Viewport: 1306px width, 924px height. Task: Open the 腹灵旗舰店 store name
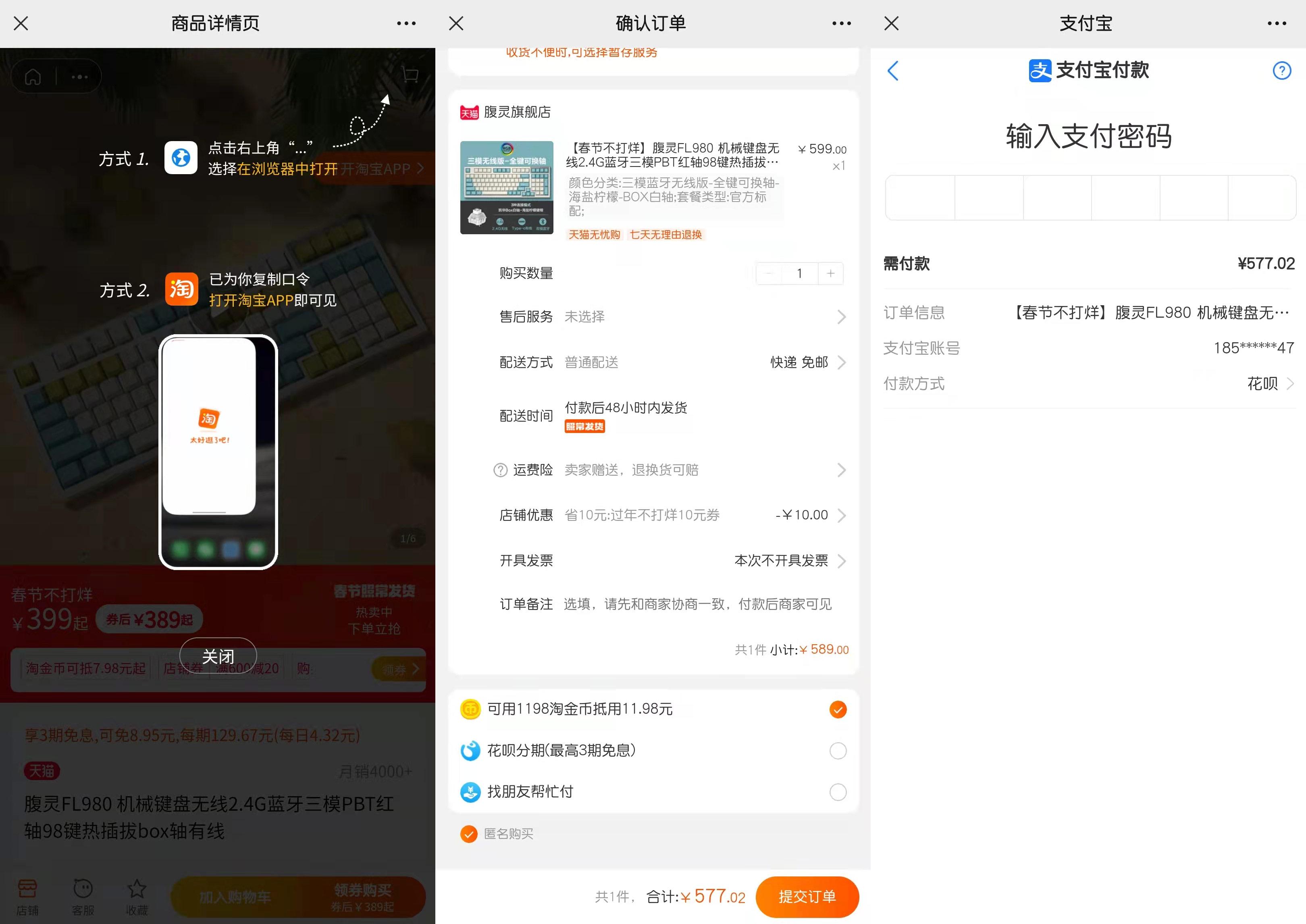coord(517,112)
